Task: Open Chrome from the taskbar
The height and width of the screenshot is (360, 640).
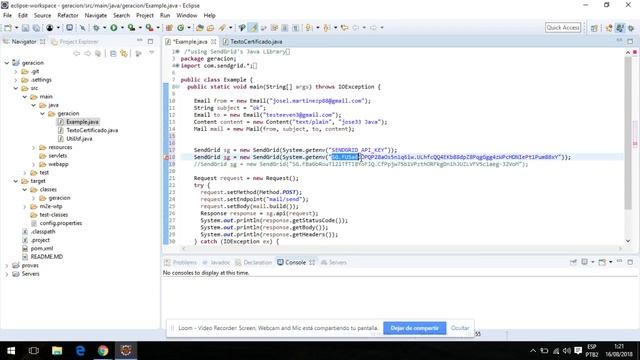Action: click(x=103, y=351)
